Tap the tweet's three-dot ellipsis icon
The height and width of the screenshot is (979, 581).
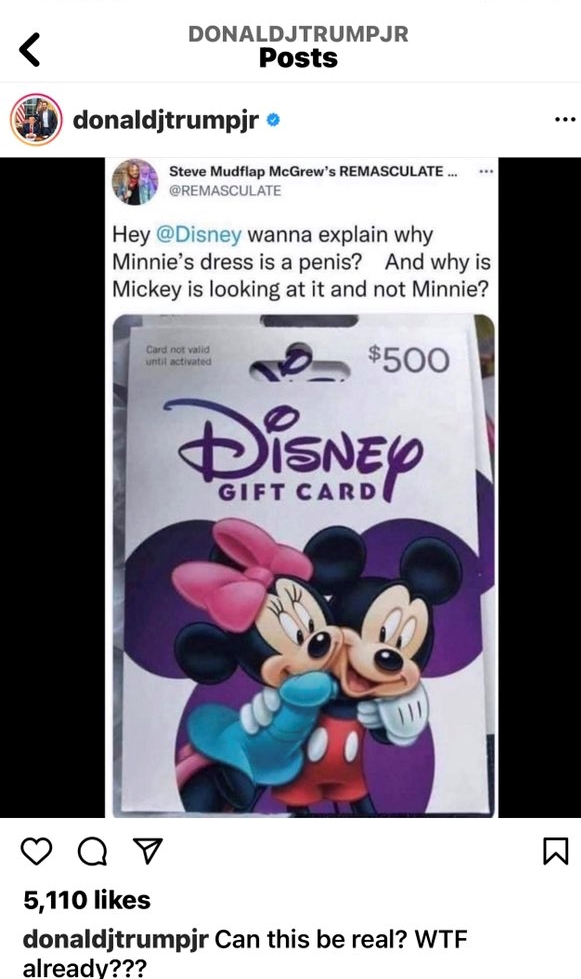(486, 171)
